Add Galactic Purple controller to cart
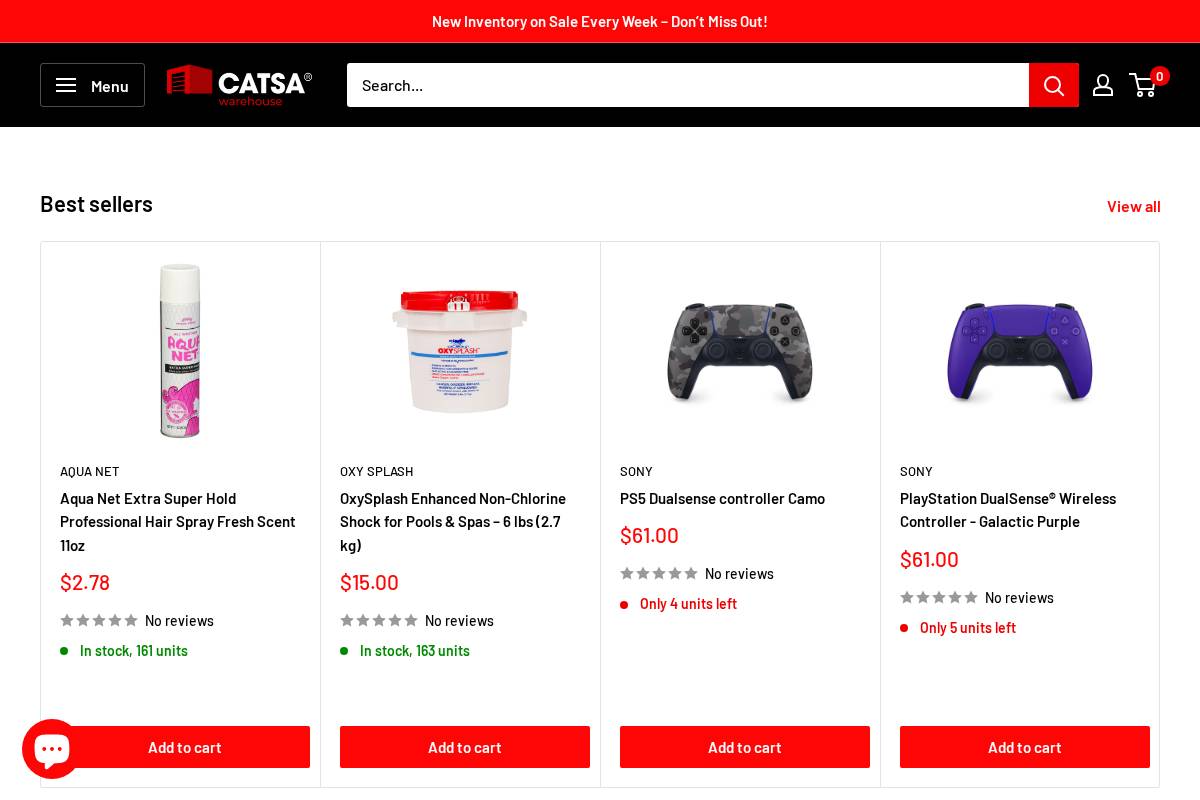The height and width of the screenshot is (800, 1200). pyautogui.click(x=1025, y=747)
